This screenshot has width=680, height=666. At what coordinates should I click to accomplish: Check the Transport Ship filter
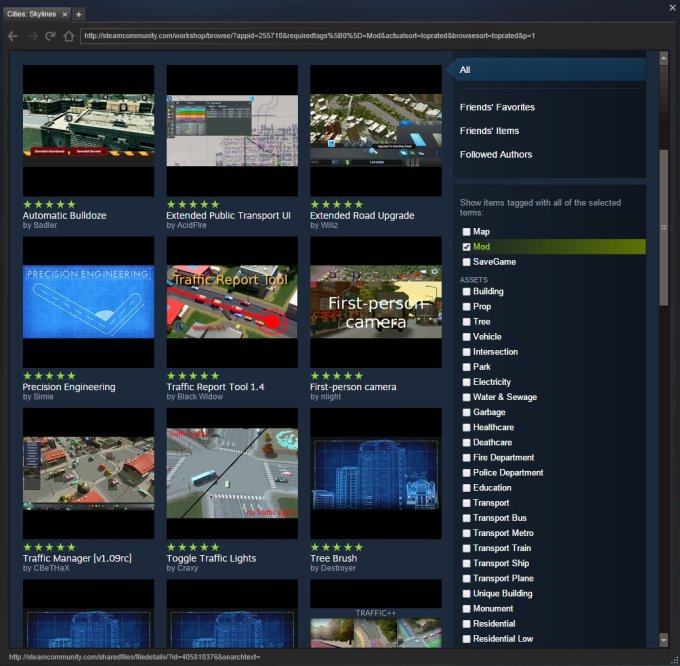coord(466,563)
